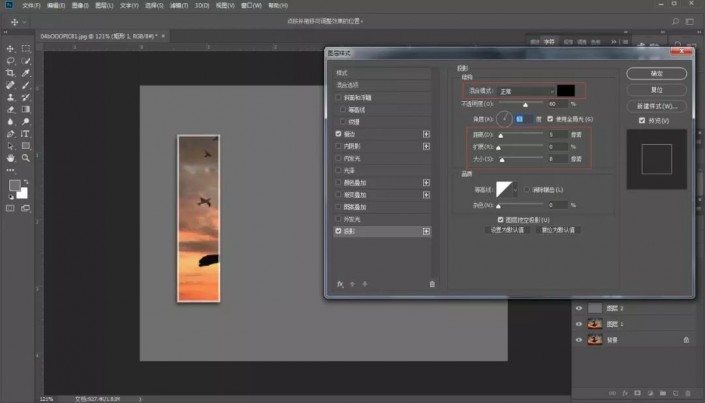Click the 确定 (OK) button

pos(656,73)
